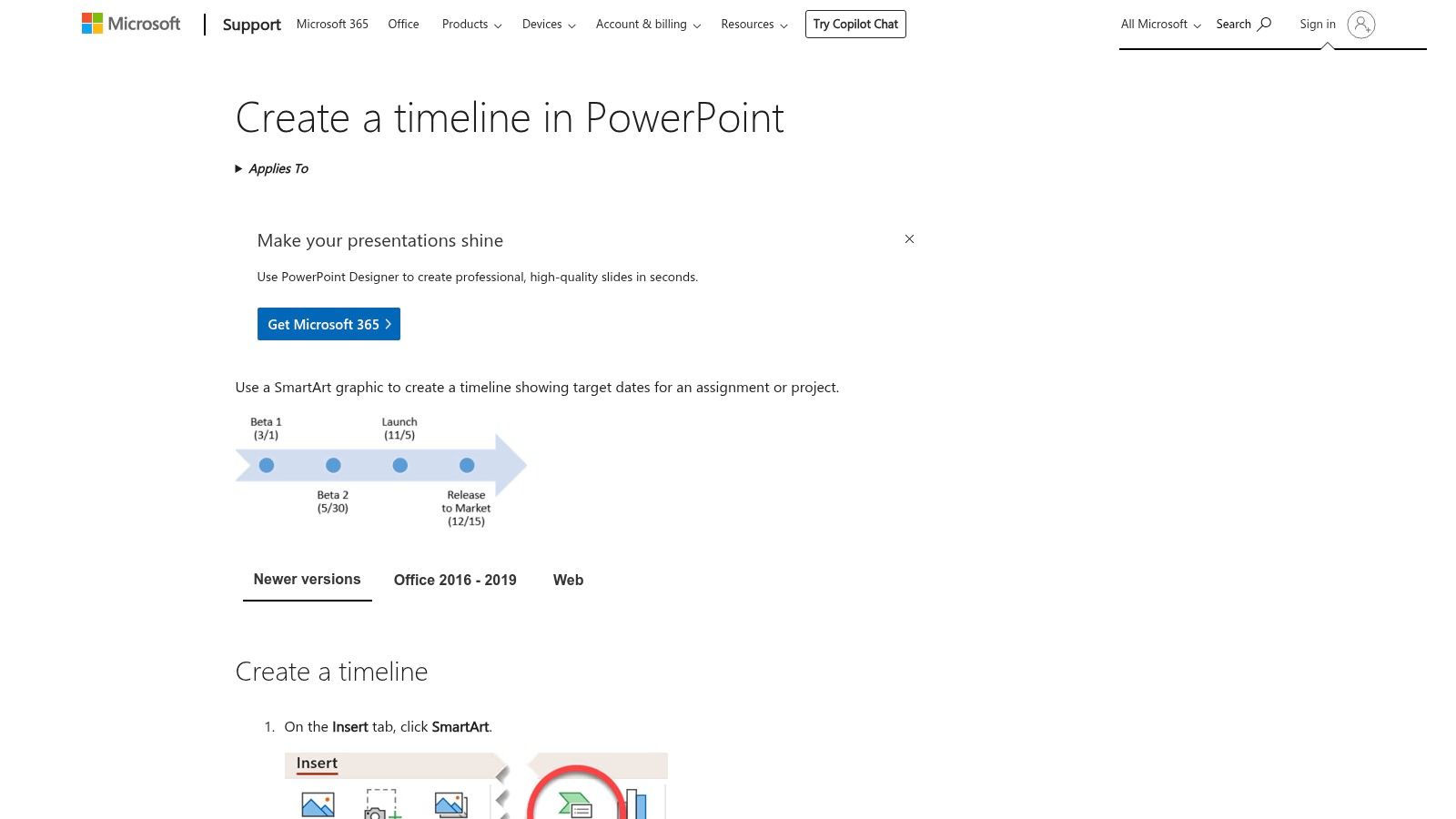
Task: Open the Web version tab
Action: coord(568,580)
